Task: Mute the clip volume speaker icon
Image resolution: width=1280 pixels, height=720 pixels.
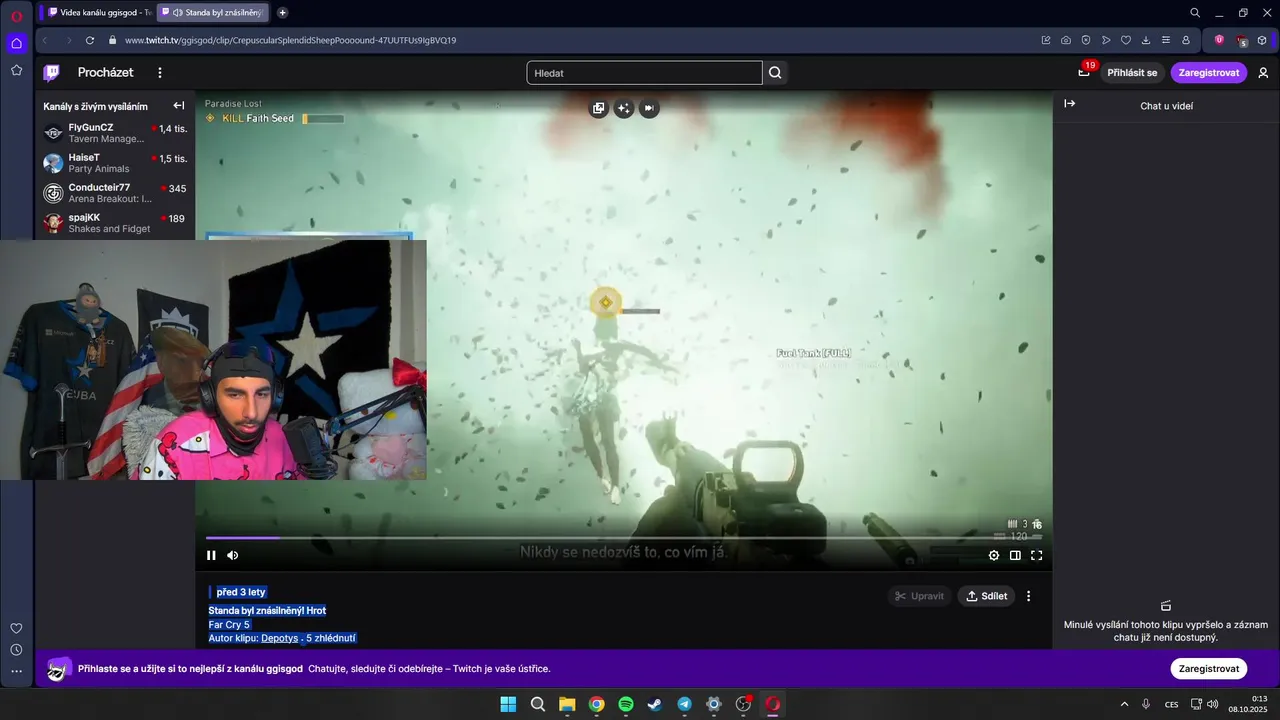Action: tap(233, 556)
